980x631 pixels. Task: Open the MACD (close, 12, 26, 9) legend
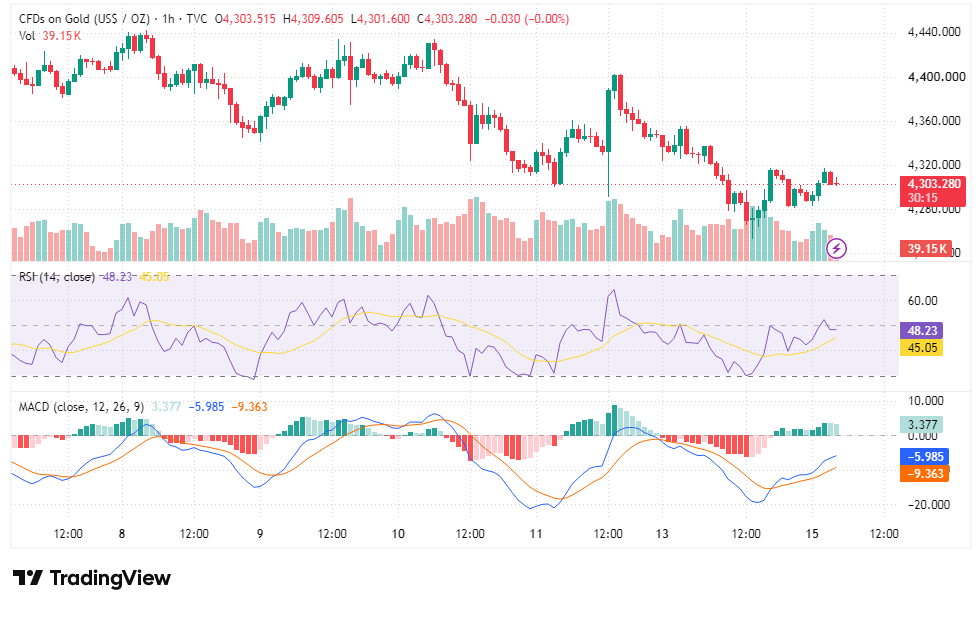click(81, 407)
